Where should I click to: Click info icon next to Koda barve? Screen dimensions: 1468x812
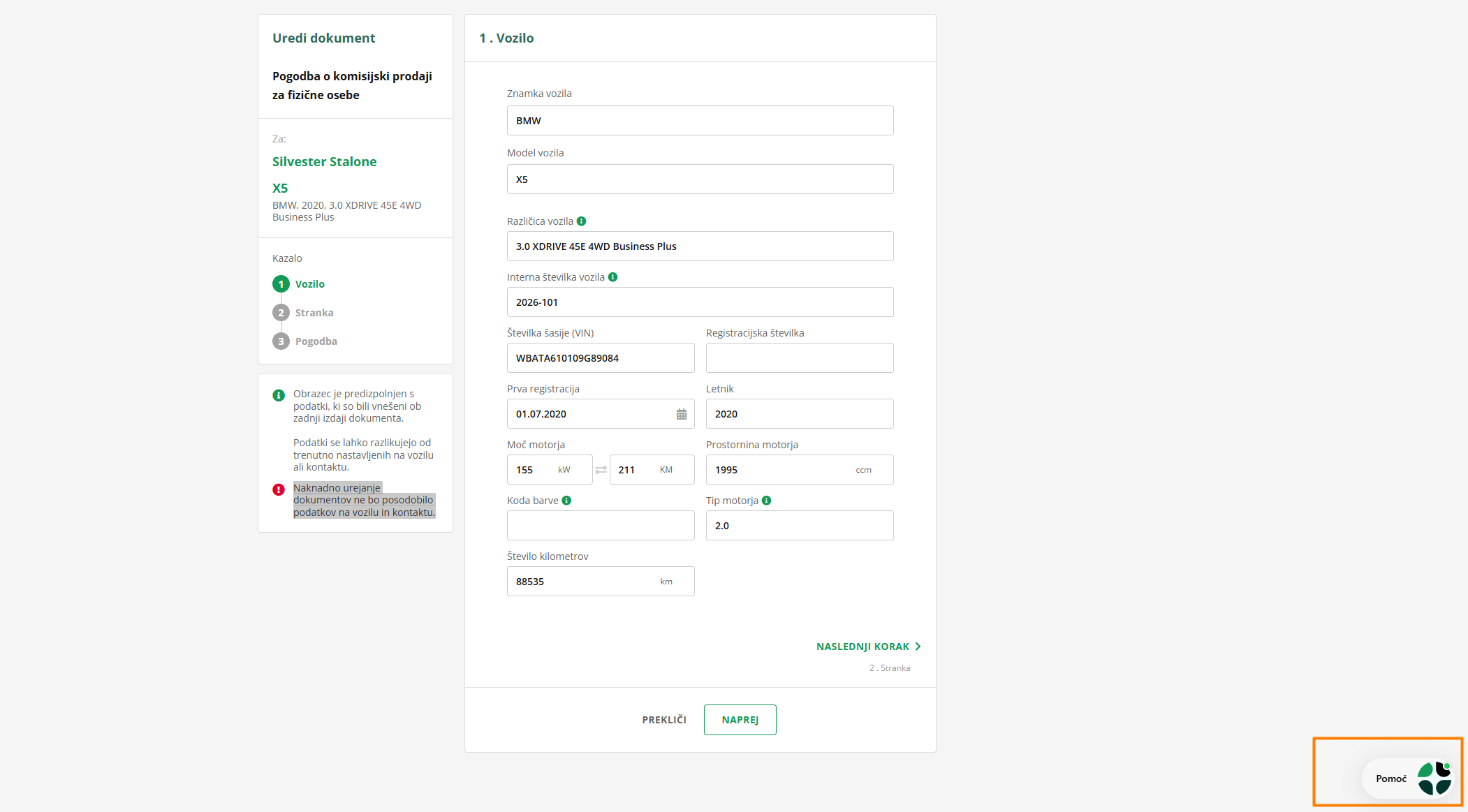[566, 501]
